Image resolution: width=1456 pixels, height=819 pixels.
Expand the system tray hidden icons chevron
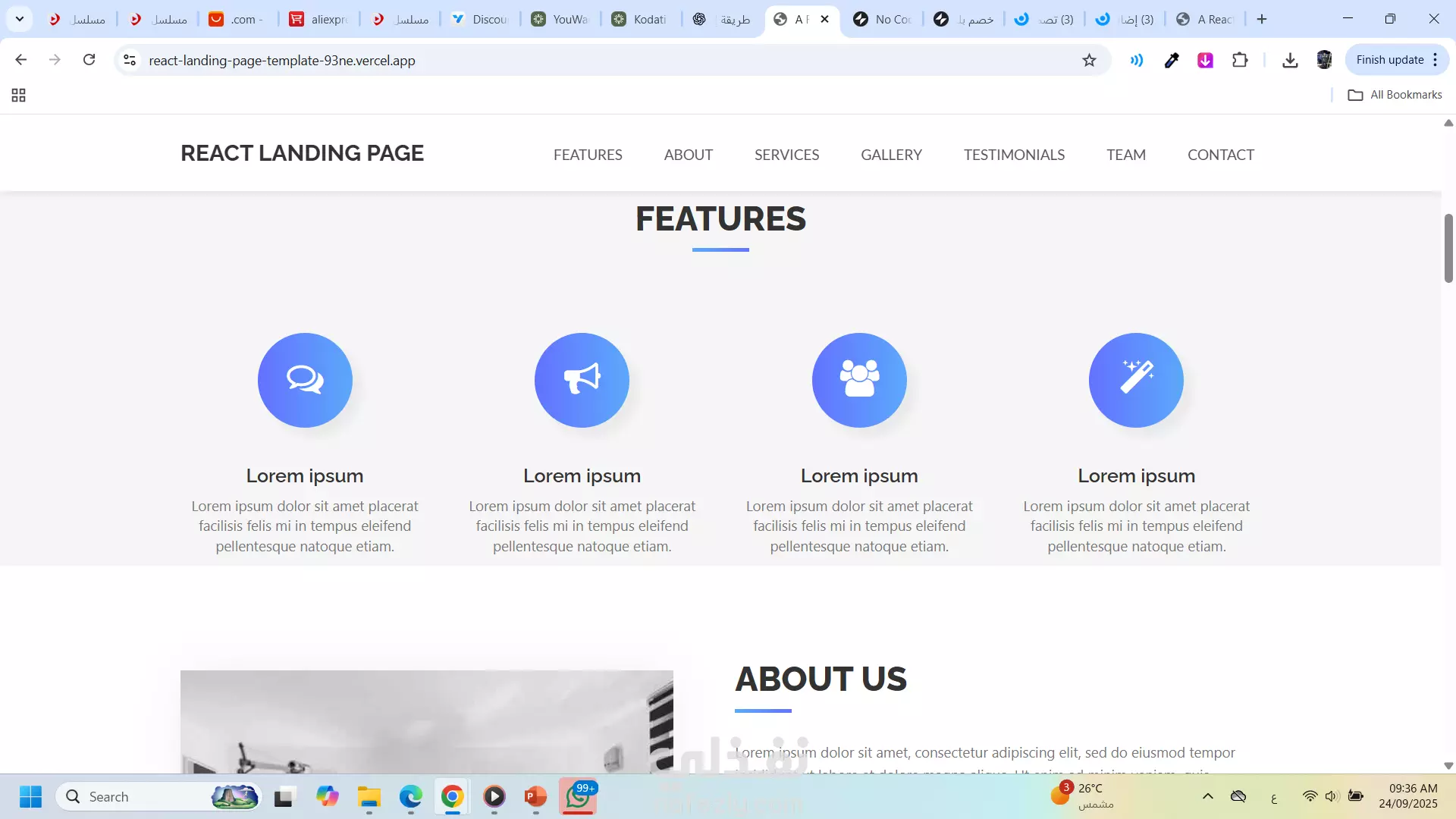(1208, 796)
